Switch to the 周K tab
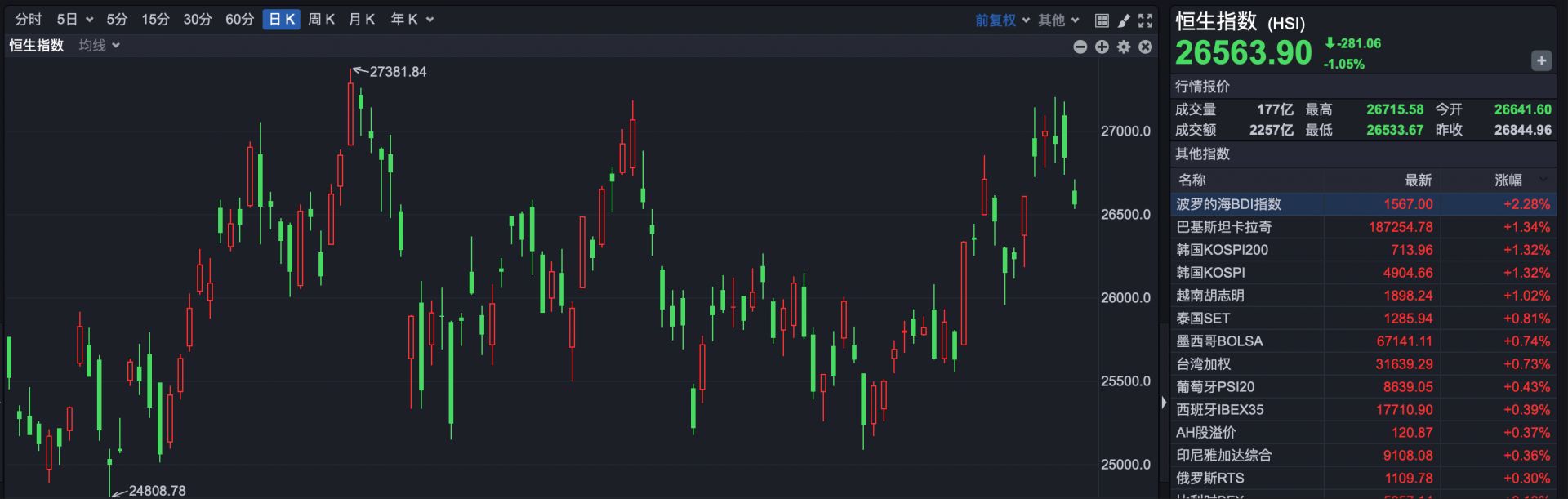This screenshot has width=1568, height=499. click(321, 20)
